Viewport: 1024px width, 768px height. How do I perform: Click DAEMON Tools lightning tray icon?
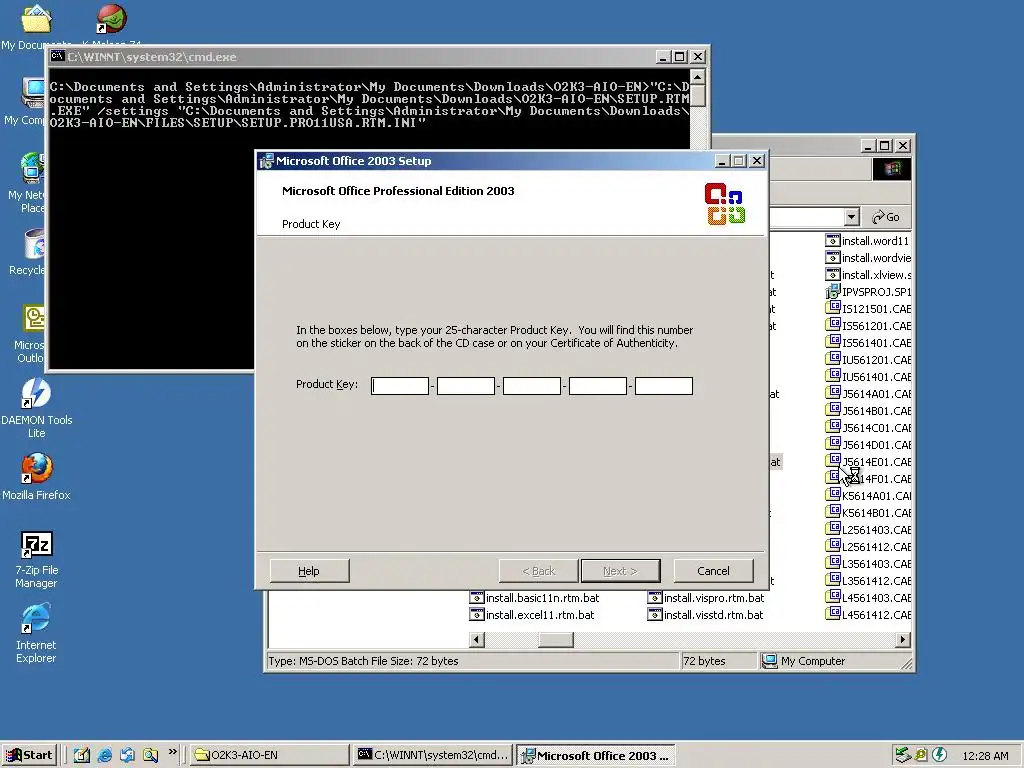point(939,755)
